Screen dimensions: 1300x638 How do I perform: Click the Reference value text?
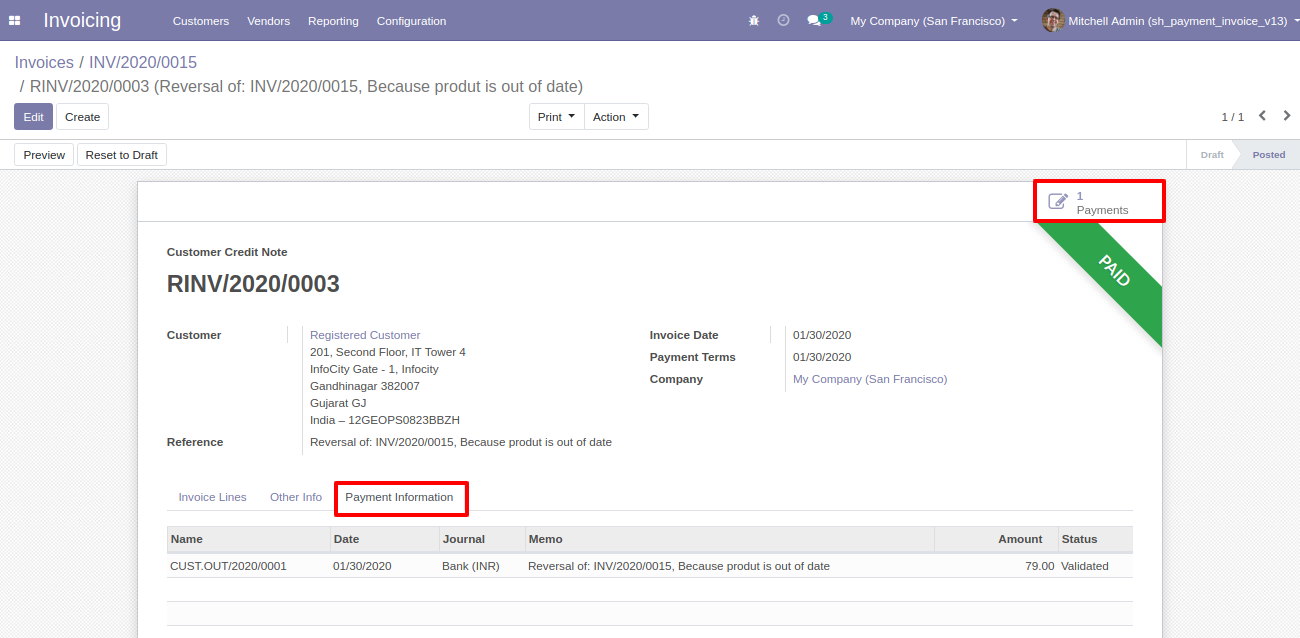point(461,442)
